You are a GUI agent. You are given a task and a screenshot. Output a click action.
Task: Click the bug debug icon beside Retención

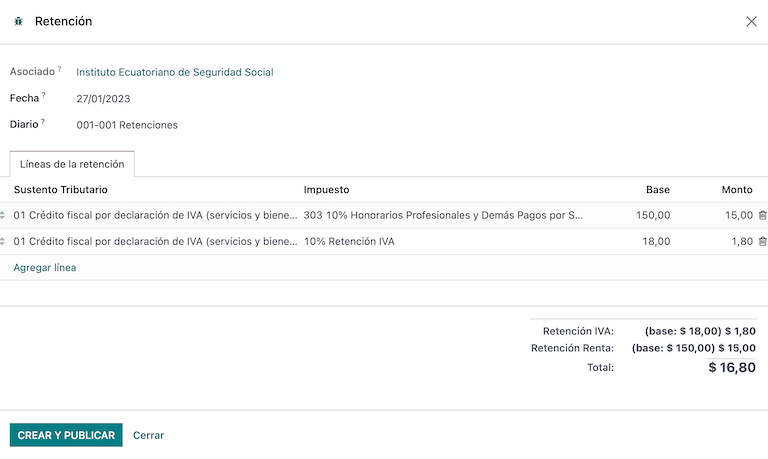pos(18,21)
